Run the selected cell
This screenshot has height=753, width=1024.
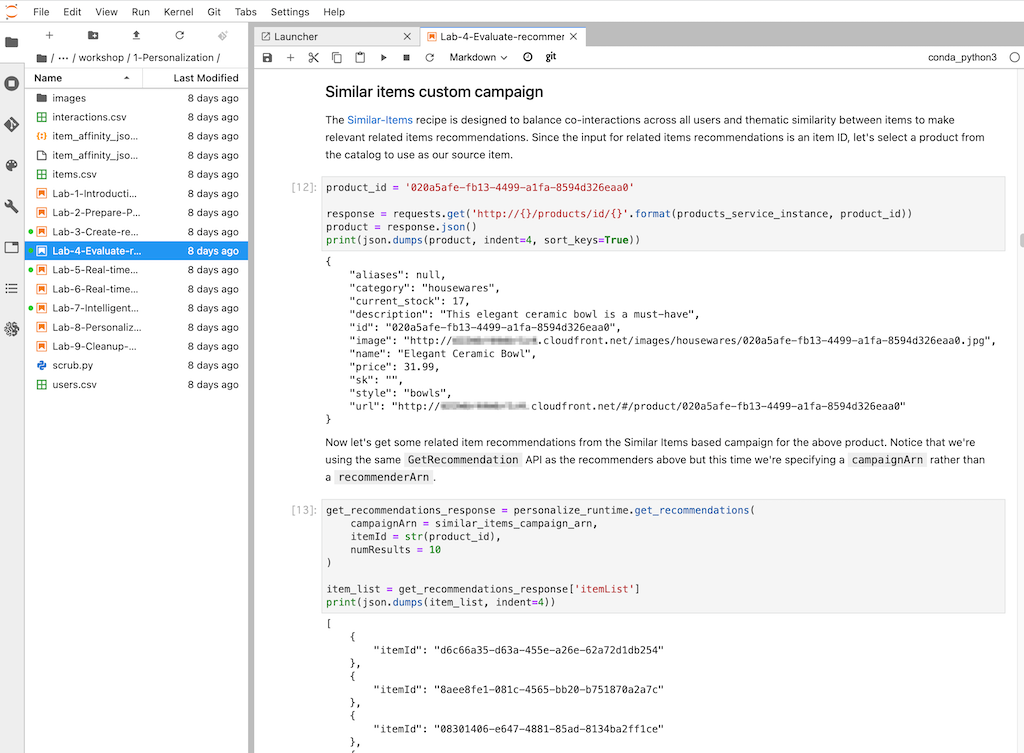pos(383,58)
